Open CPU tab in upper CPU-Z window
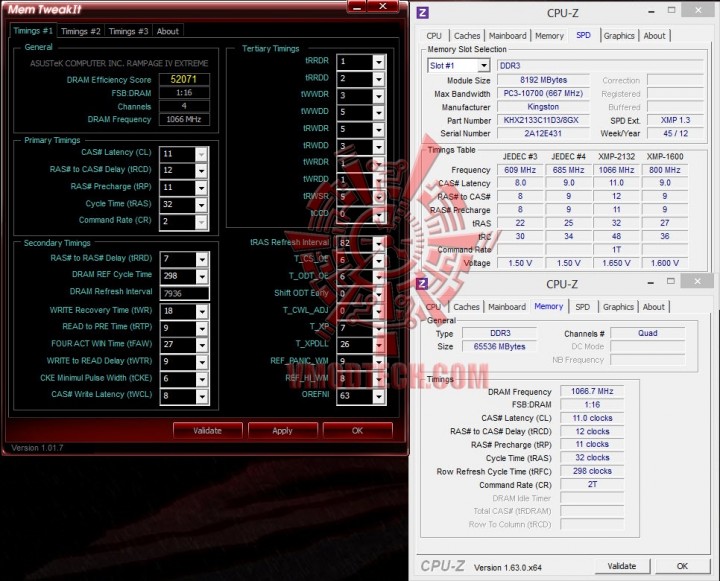 pyautogui.click(x=434, y=36)
